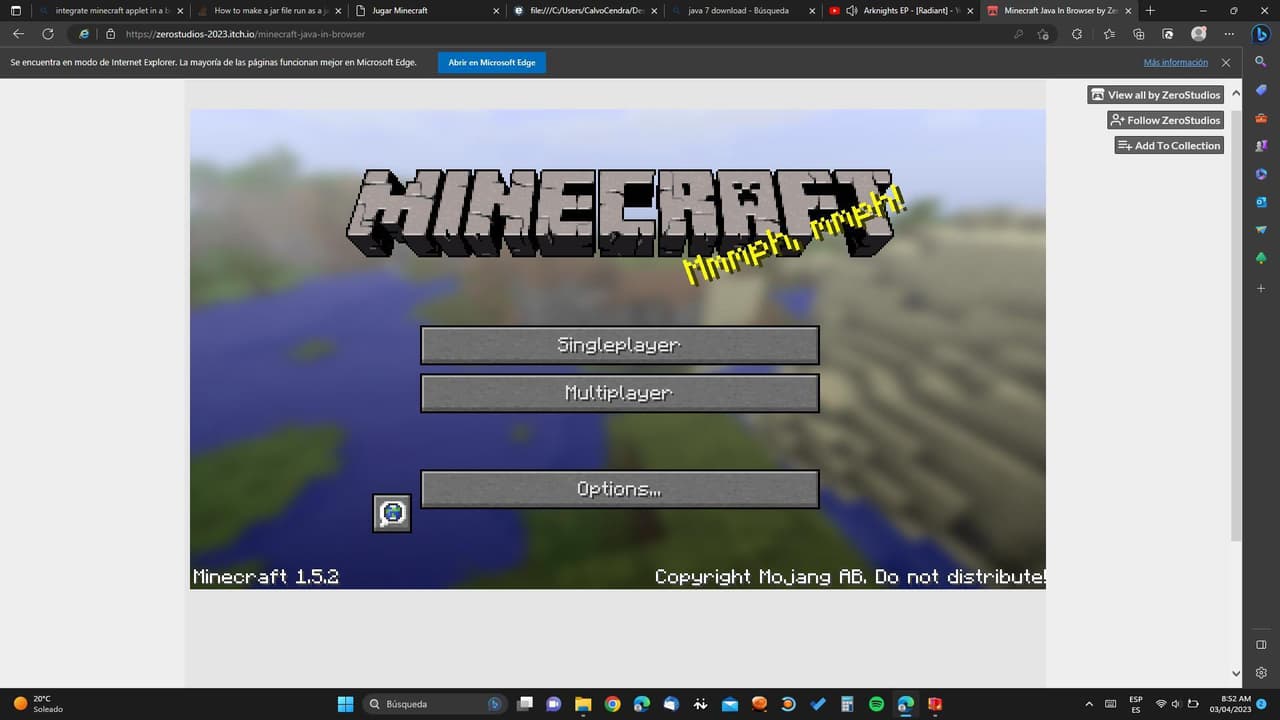Switch to the Jugar Minecraft tab
Image resolution: width=1280 pixels, height=720 pixels.
pyautogui.click(x=426, y=10)
